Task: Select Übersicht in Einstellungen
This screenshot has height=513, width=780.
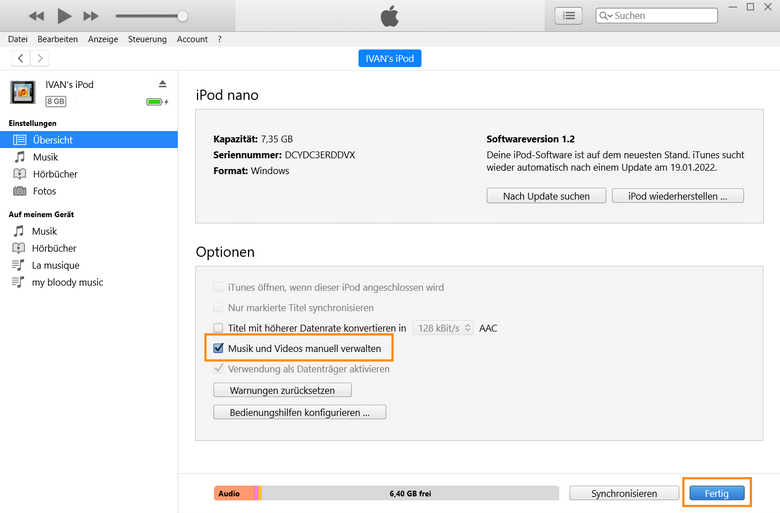Action: pyautogui.click(x=89, y=140)
